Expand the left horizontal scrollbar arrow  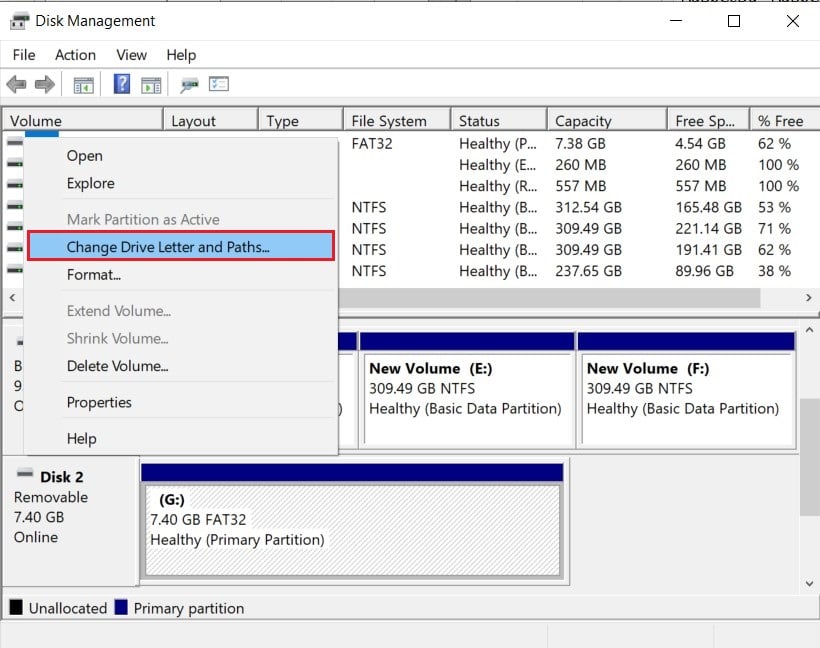pos(8,297)
